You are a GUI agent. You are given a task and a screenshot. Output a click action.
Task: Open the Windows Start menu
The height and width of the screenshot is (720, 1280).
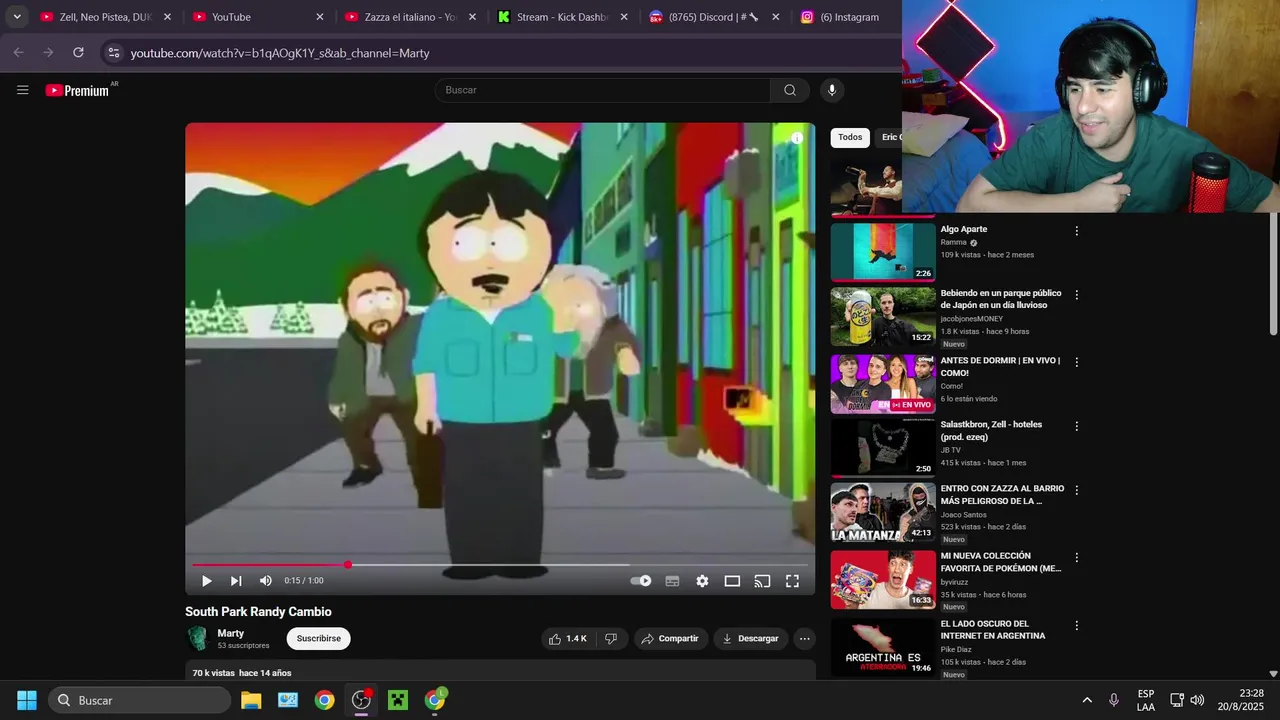click(27, 700)
